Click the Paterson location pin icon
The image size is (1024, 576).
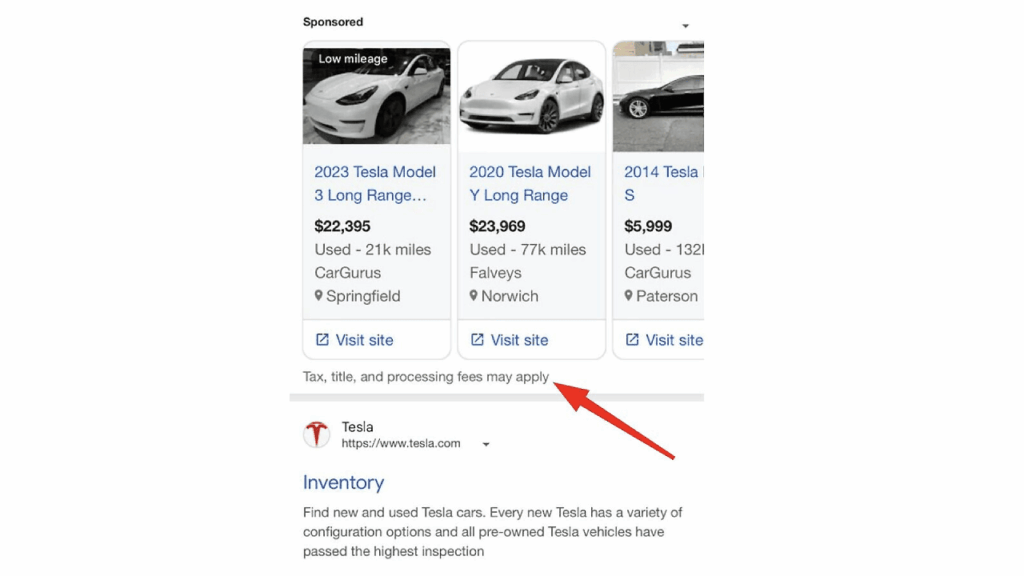[x=629, y=296]
